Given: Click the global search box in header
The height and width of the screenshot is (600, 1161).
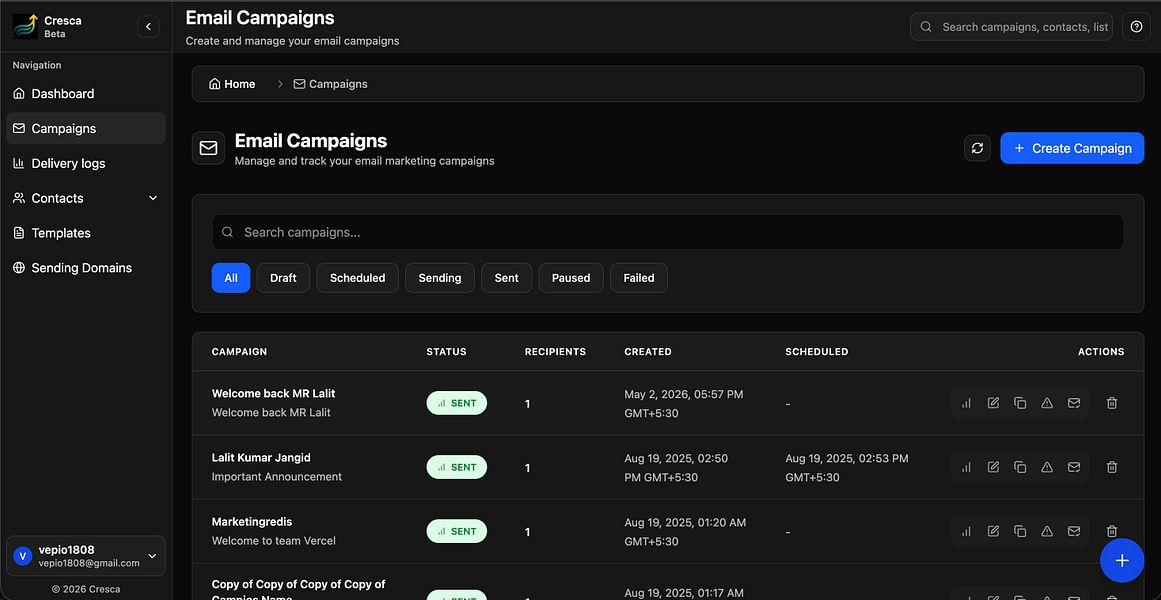Looking at the screenshot, I should pyautogui.click(x=1011, y=27).
